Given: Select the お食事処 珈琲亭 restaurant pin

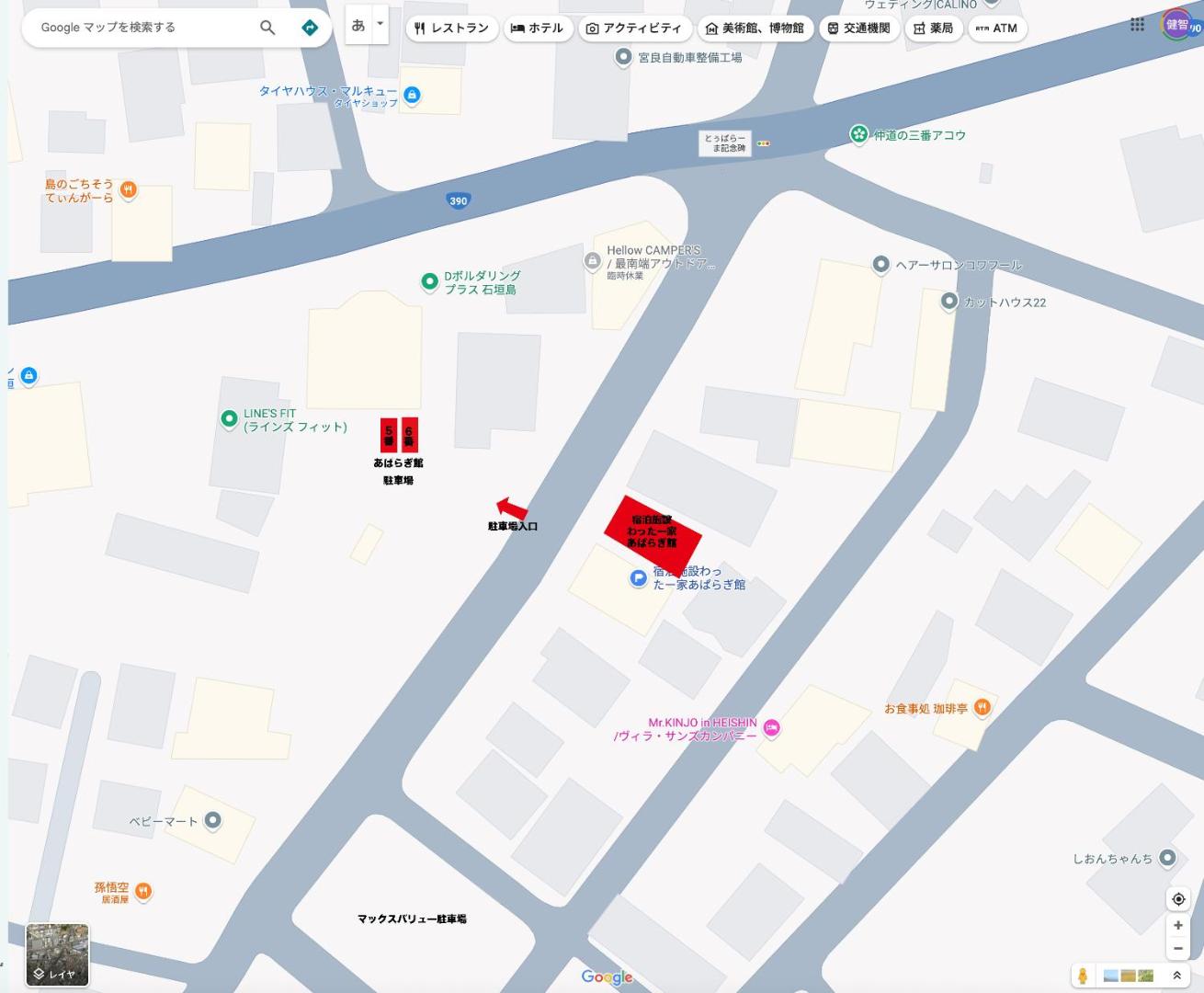Looking at the screenshot, I should (983, 707).
